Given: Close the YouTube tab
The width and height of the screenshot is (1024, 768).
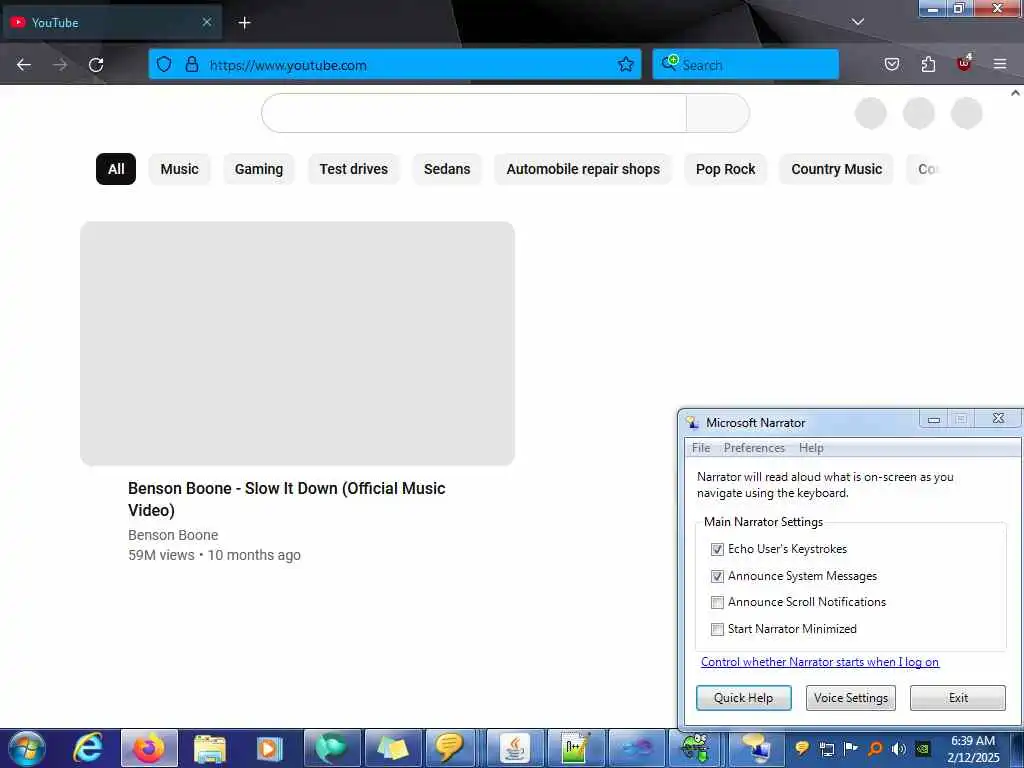Looking at the screenshot, I should pos(207,22).
